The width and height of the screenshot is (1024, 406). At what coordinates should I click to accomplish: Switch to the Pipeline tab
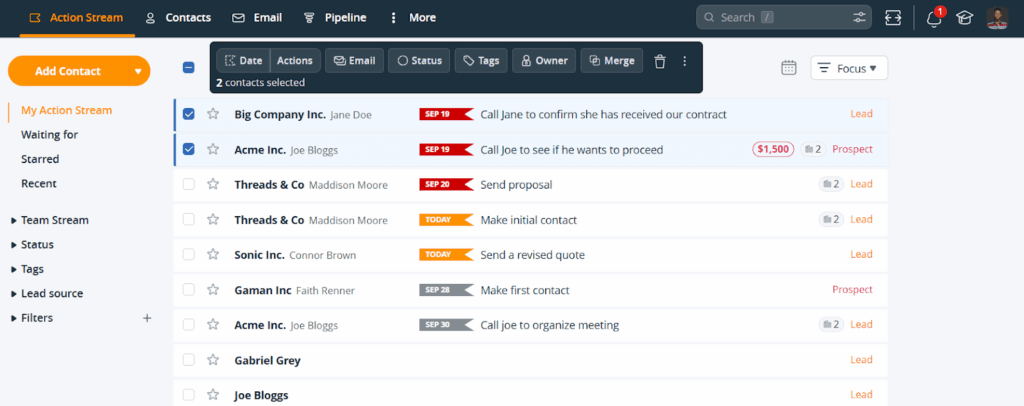pyautogui.click(x=335, y=18)
